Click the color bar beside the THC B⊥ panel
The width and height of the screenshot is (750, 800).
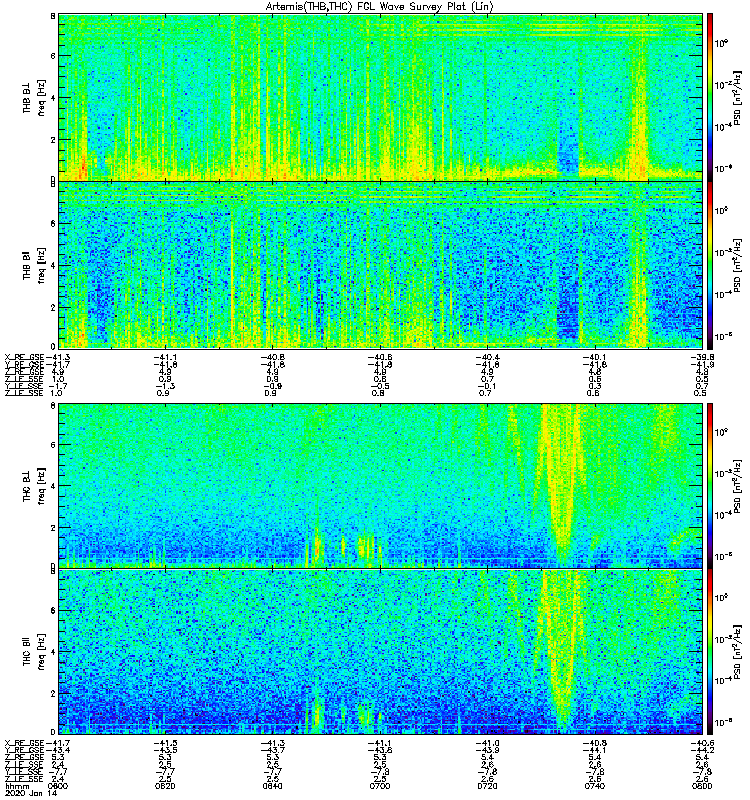click(x=710, y=485)
